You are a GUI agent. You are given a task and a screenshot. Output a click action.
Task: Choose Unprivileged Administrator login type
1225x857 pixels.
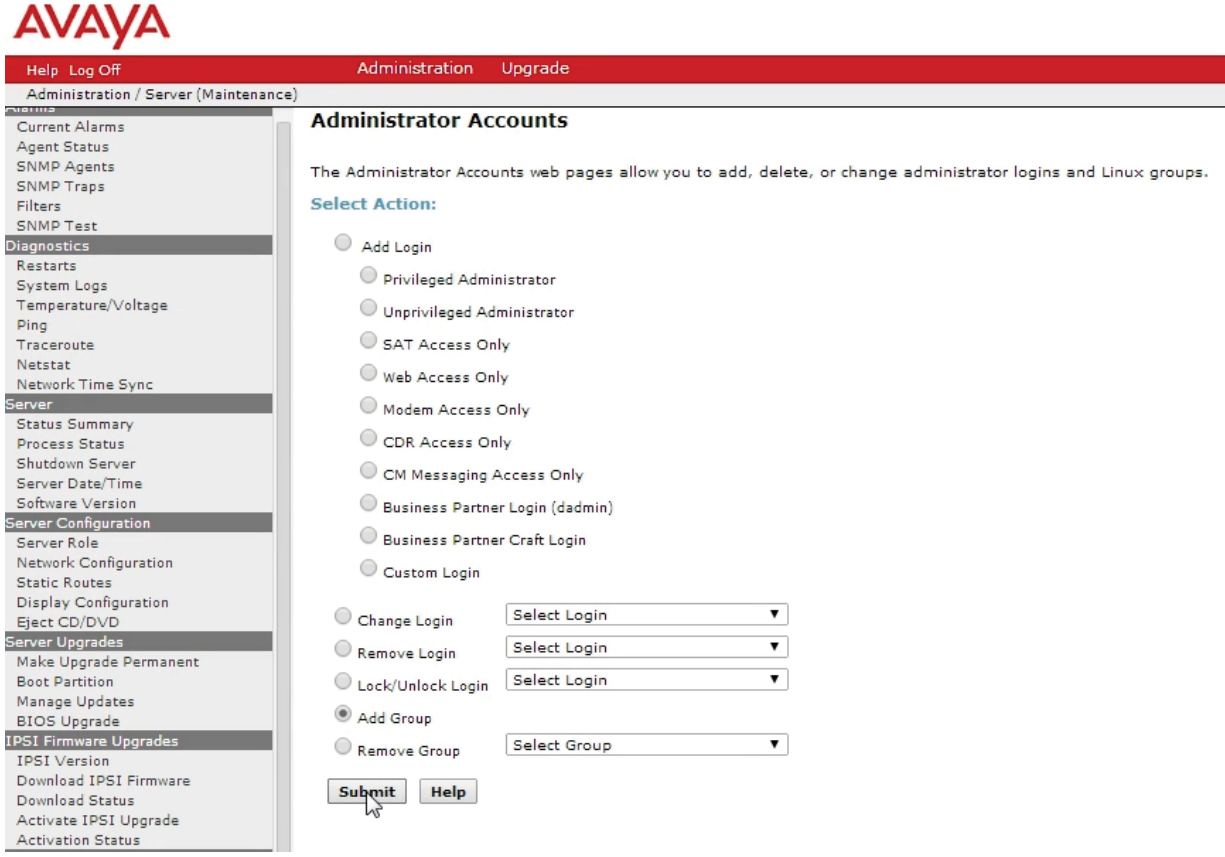click(x=368, y=308)
